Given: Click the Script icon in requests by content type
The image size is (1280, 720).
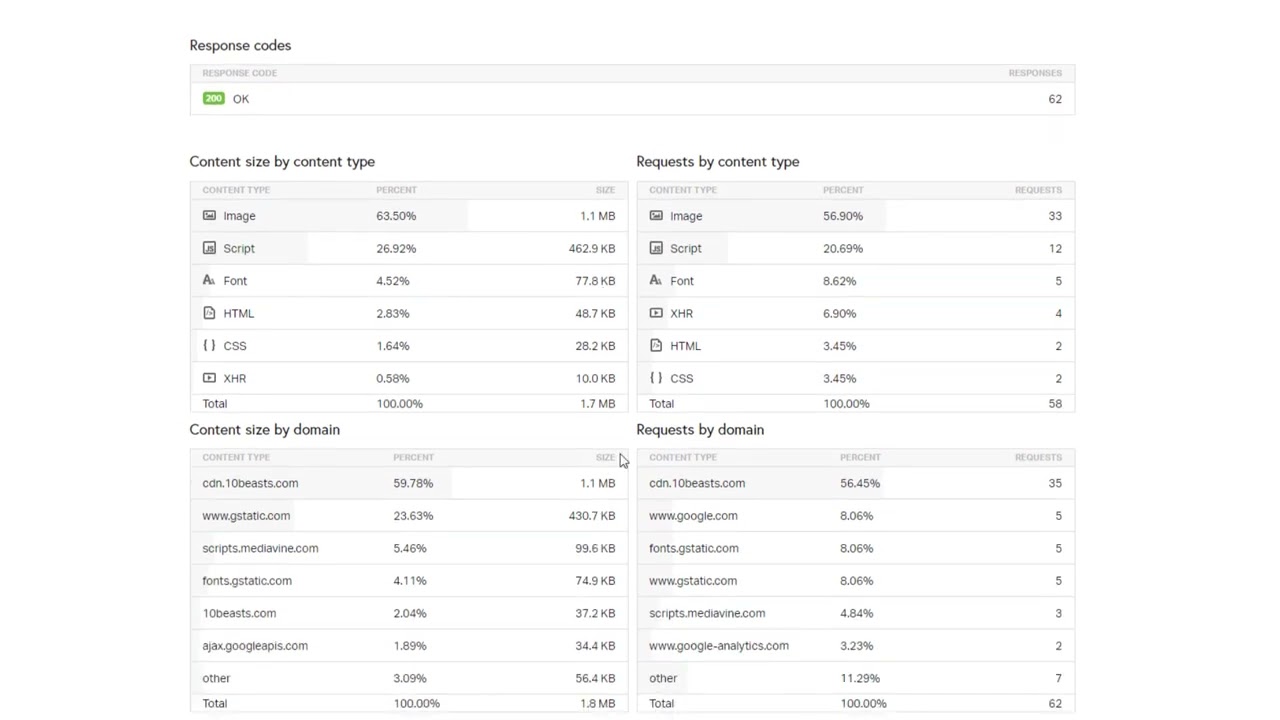Looking at the screenshot, I should (x=656, y=248).
